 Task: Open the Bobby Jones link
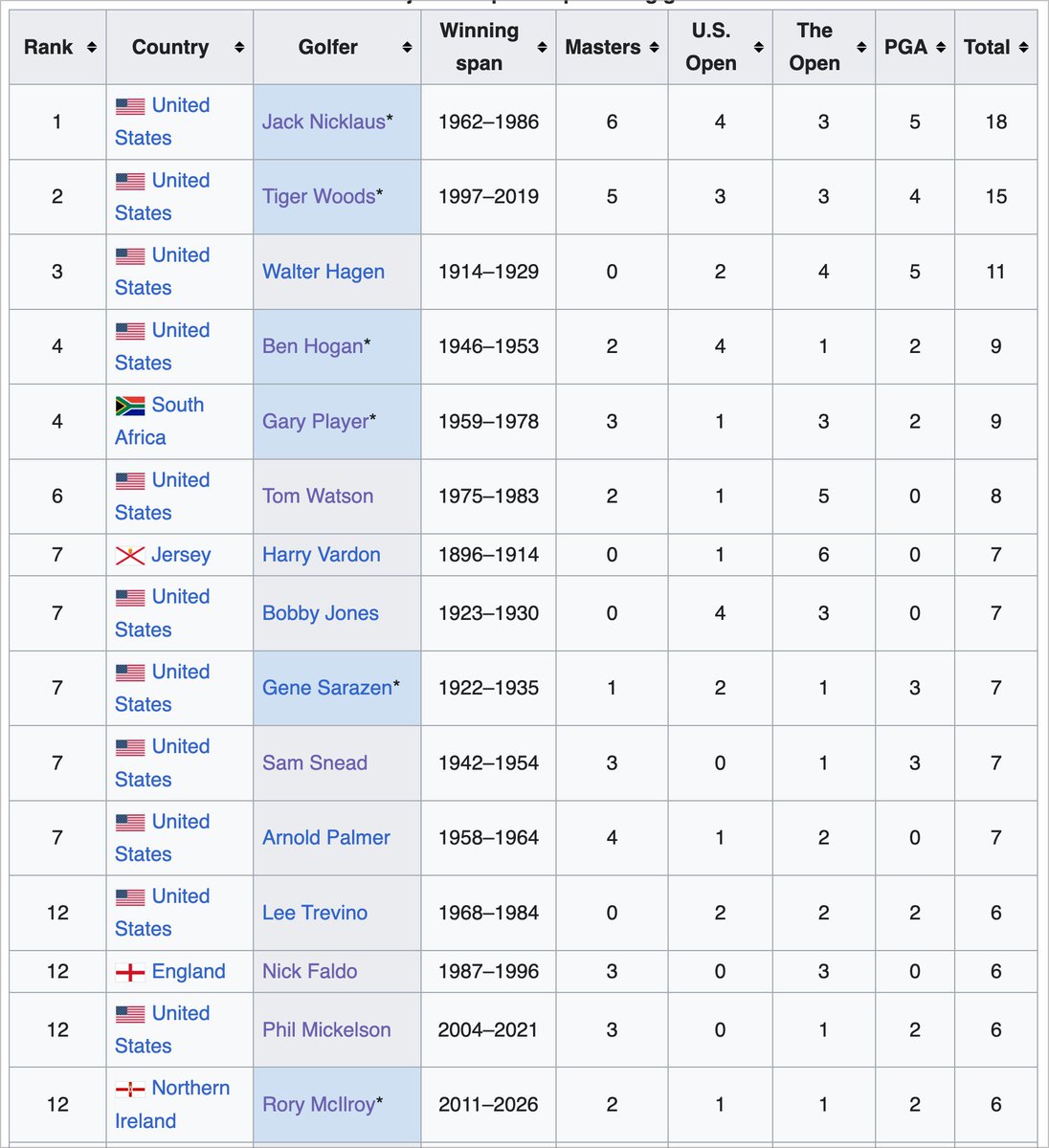pyautogui.click(x=321, y=613)
